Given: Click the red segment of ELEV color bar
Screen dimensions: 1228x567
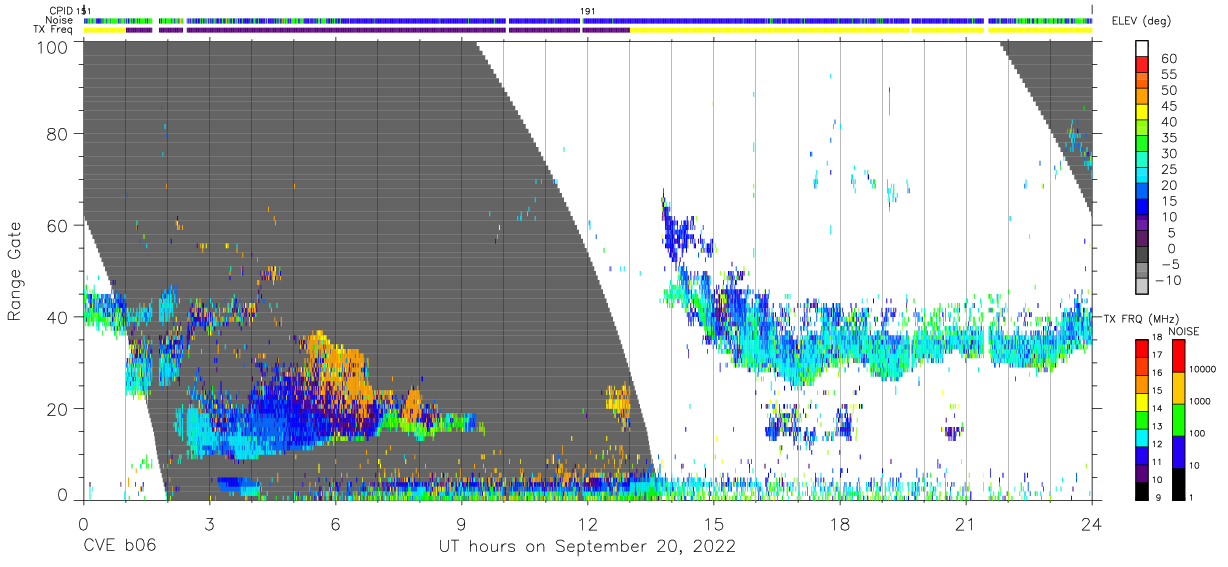Looking at the screenshot, I should 1142,66.
